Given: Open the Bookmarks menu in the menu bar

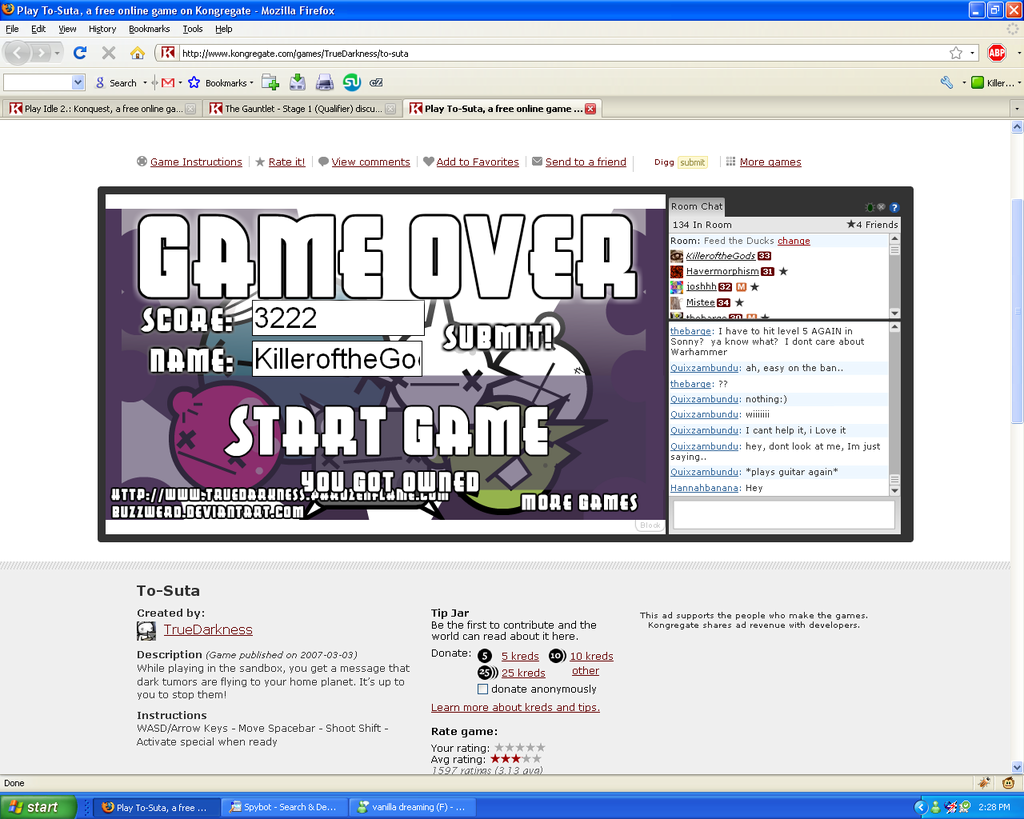Looking at the screenshot, I should [x=149, y=29].
